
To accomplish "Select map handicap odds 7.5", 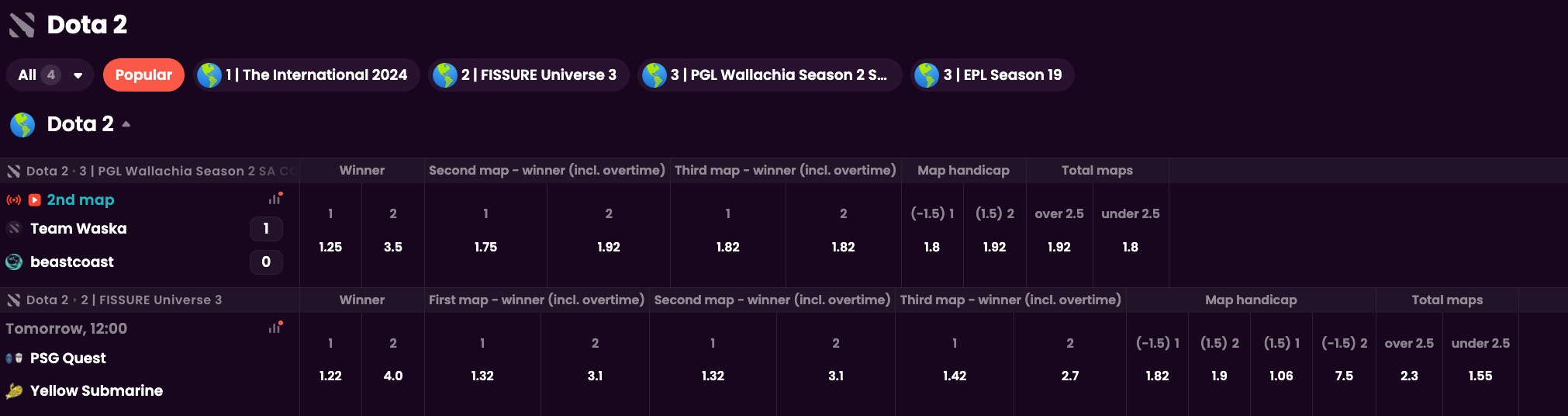I will click(1344, 376).
